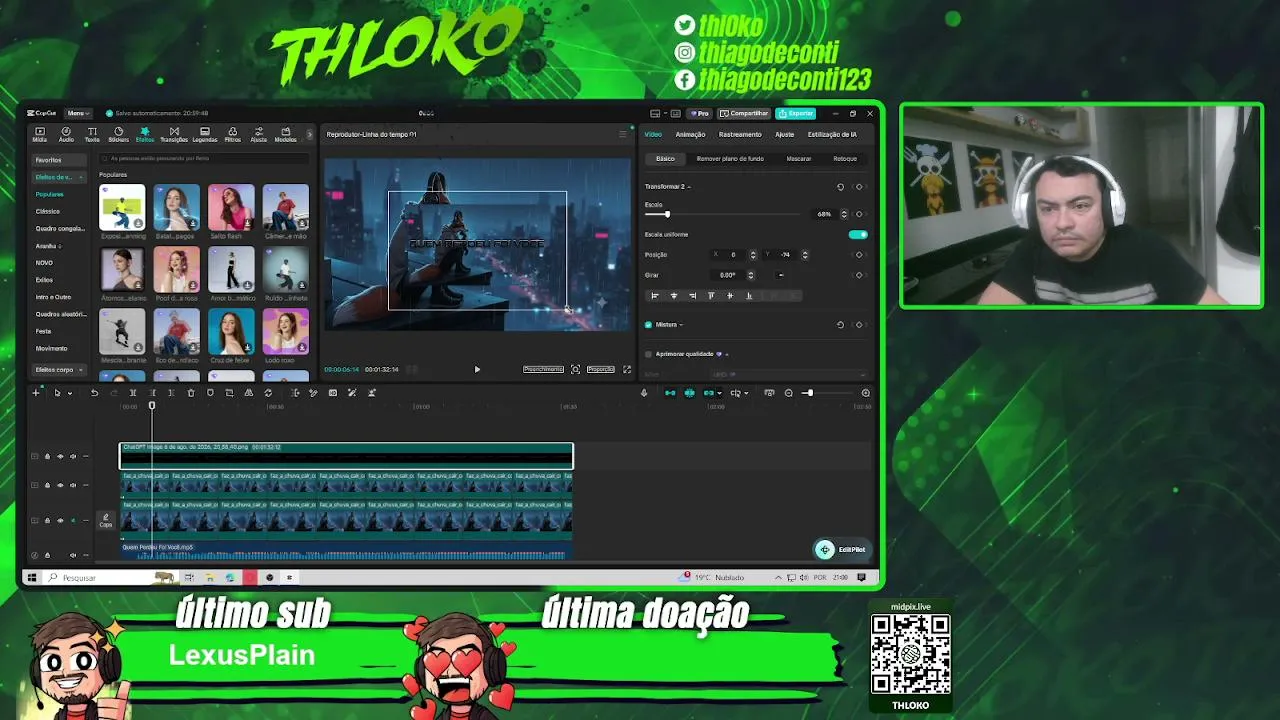Align layer horizontally centered

(x=673, y=296)
